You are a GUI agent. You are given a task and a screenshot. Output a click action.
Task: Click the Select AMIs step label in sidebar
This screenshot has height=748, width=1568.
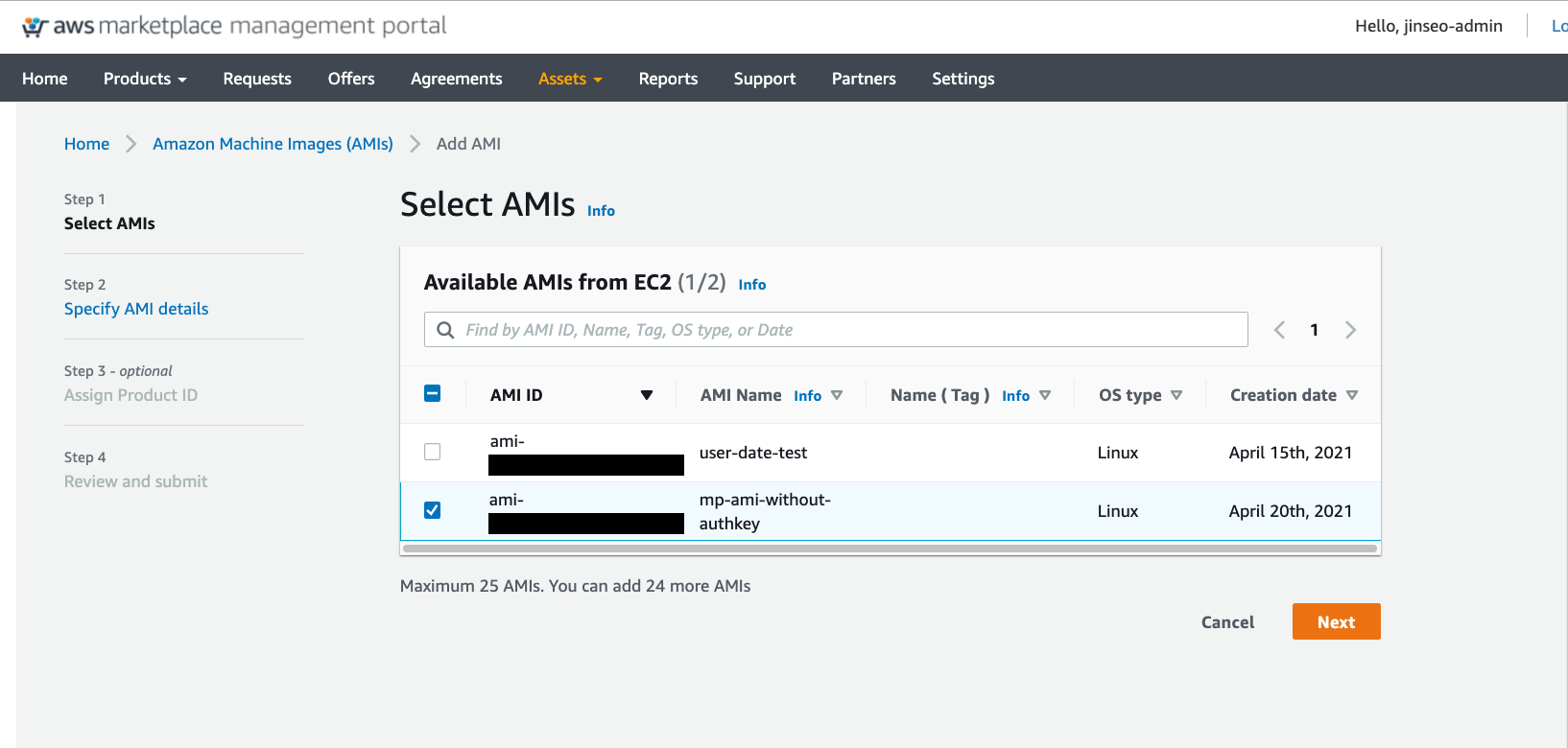click(109, 223)
